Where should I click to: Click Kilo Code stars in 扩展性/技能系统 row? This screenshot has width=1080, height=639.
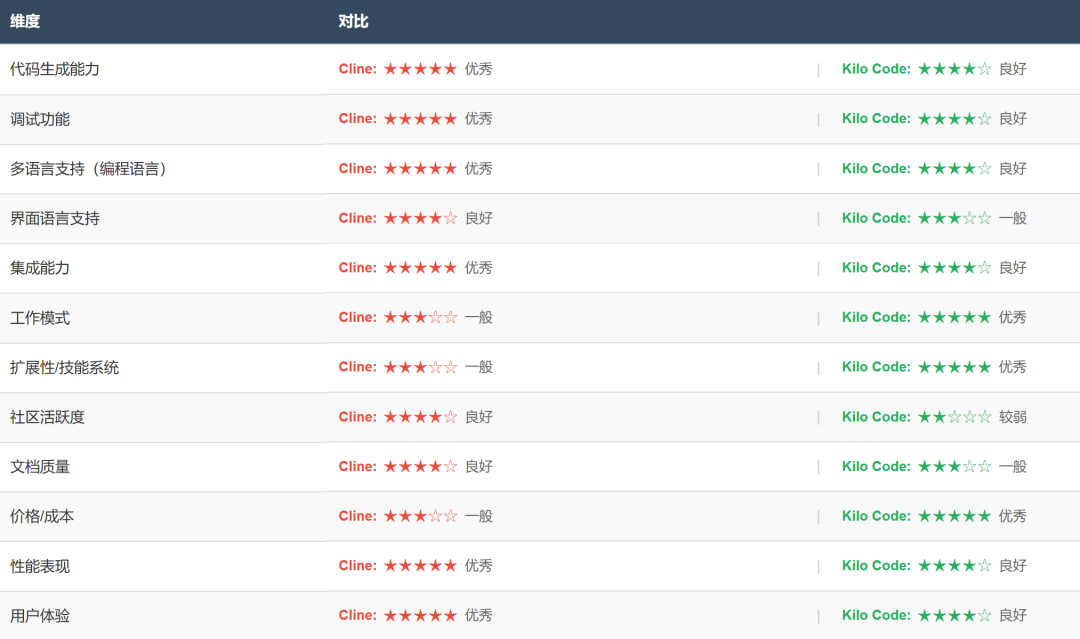point(955,366)
